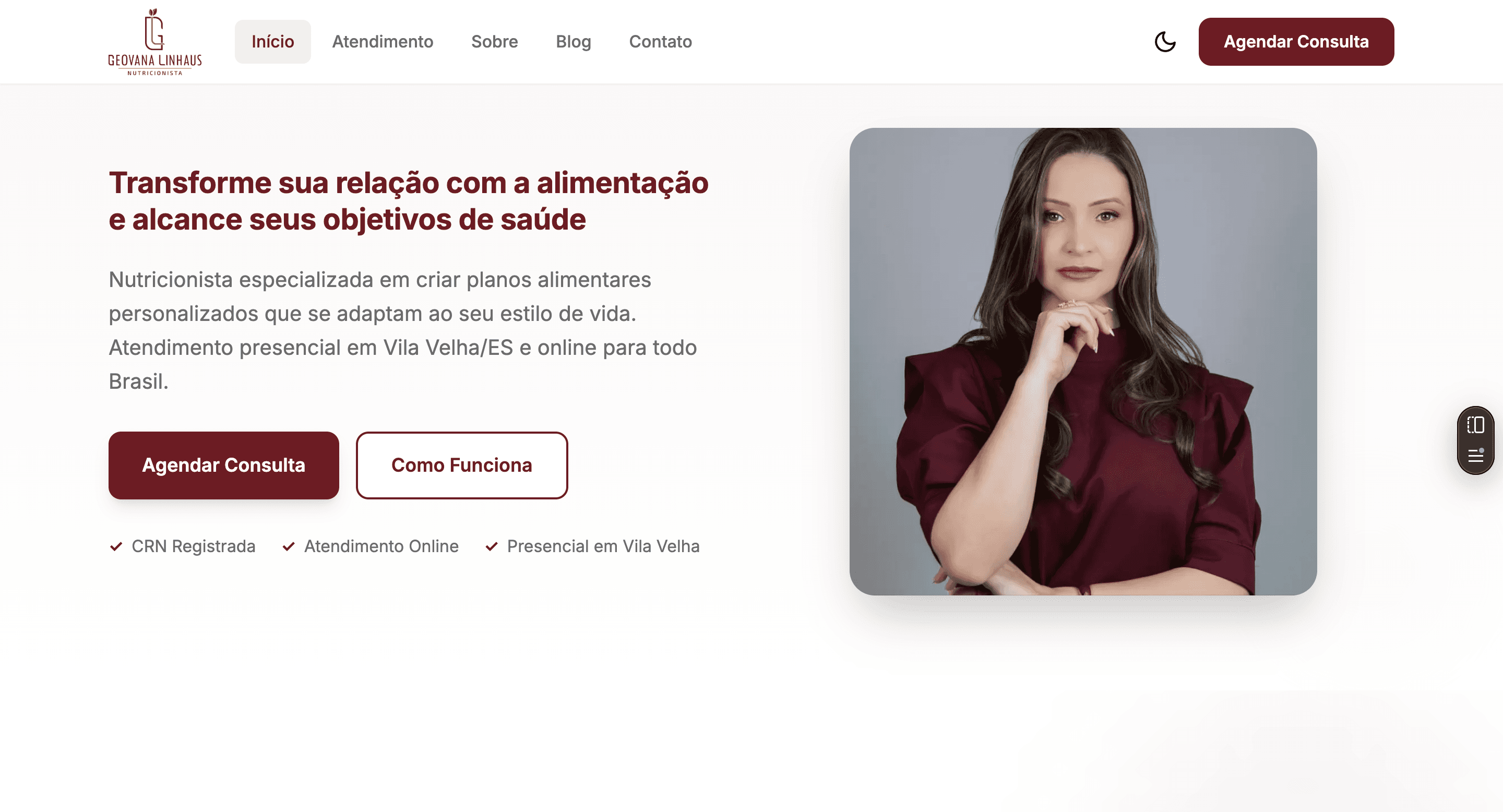Go to the Início nav item
This screenshot has height=812, width=1503.
[272, 42]
